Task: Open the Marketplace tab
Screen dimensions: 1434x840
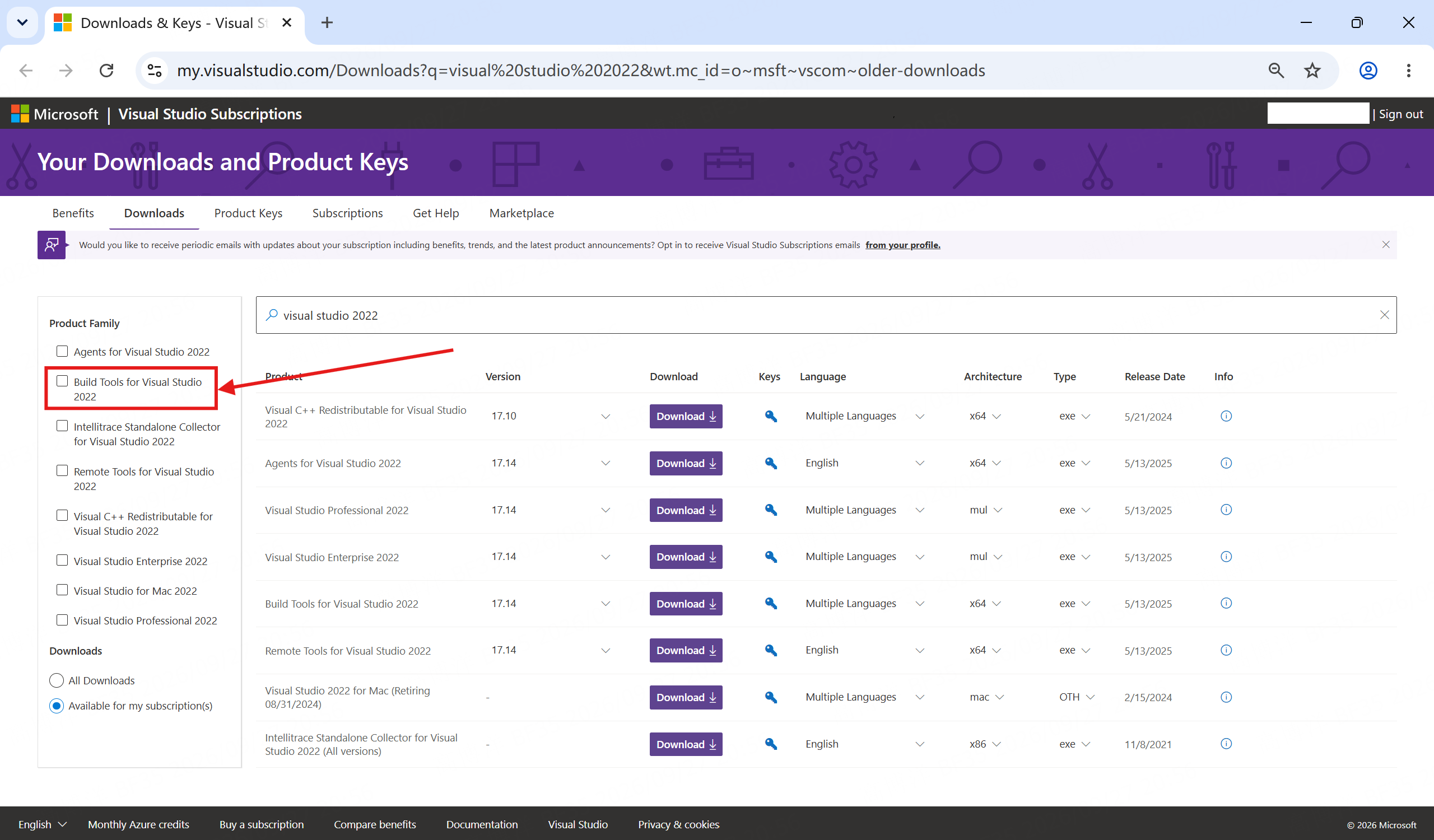Action: pos(522,213)
